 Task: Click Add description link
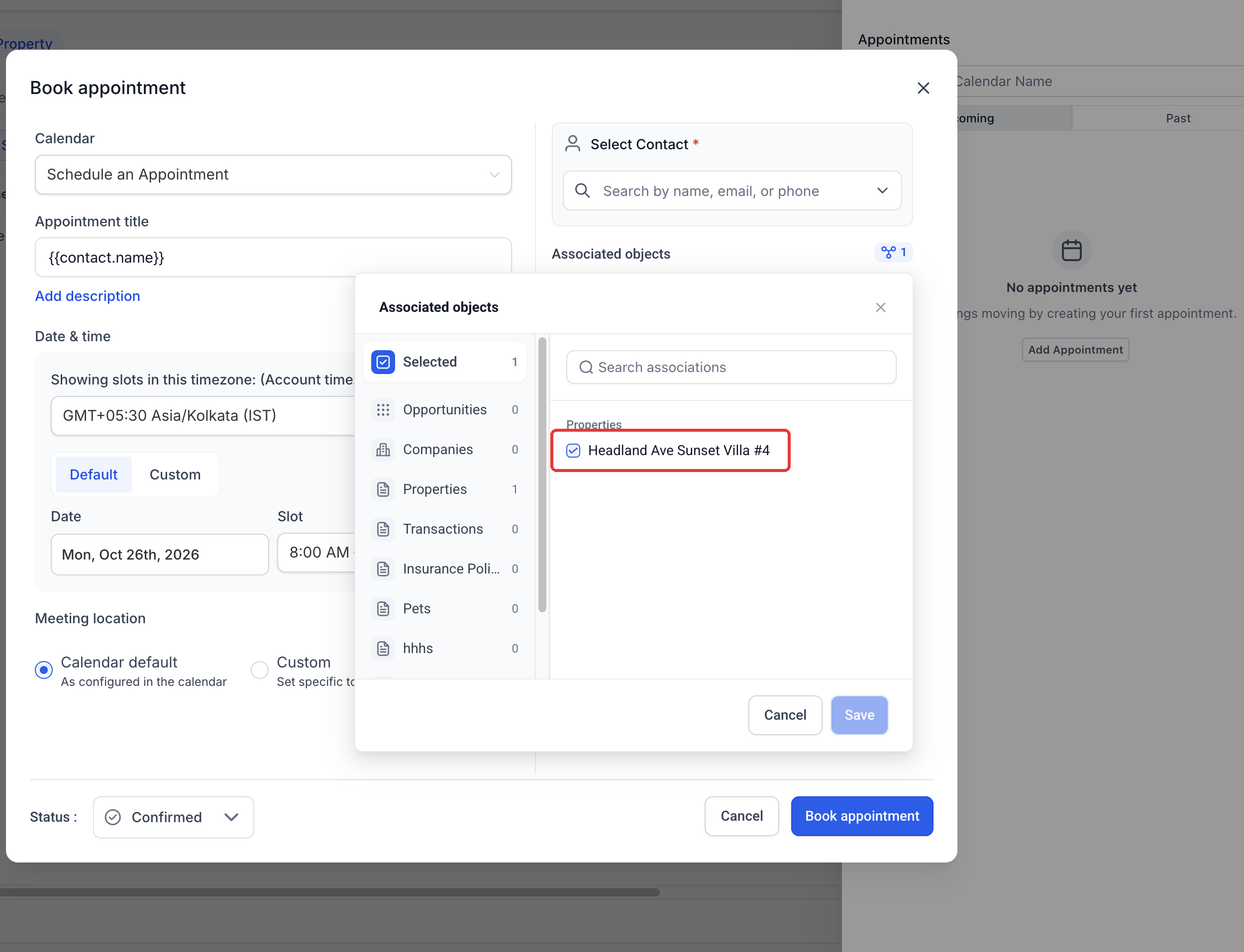pyautogui.click(x=87, y=296)
